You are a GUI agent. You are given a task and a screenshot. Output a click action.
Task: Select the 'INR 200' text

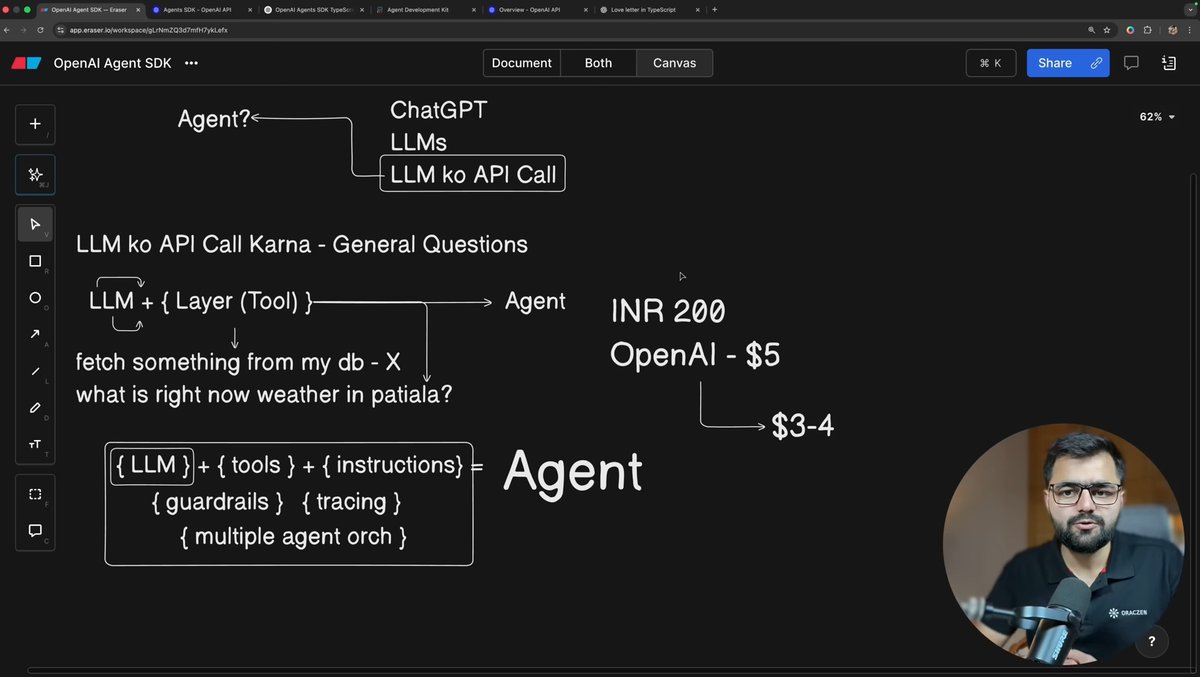click(x=668, y=312)
